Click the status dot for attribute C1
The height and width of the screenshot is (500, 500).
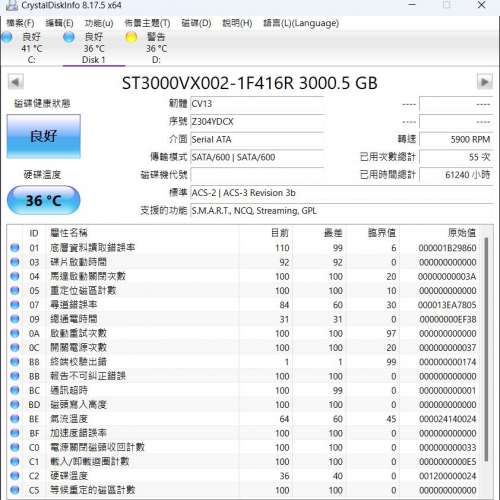(x=15, y=461)
